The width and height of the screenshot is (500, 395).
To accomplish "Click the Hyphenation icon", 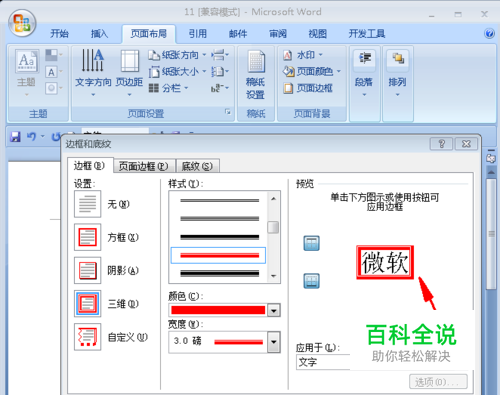I will click(x=220, y=88).
